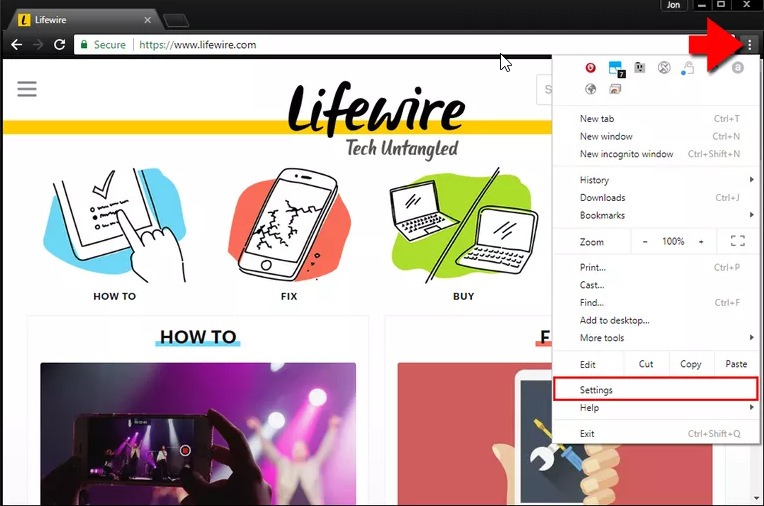Click the green Secure padlock indicator
This screenshot has height=506, width=764.
[x=85, y=45]
